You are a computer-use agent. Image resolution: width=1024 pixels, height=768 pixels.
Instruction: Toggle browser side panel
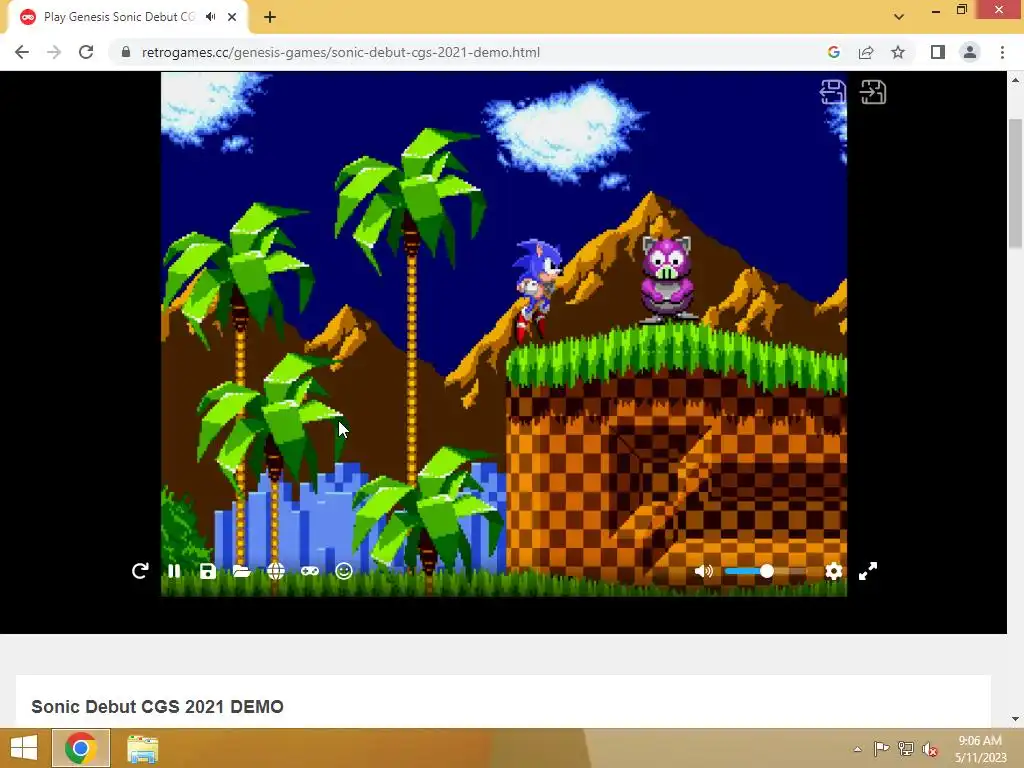pyautogui.click(x=938, y=52)
